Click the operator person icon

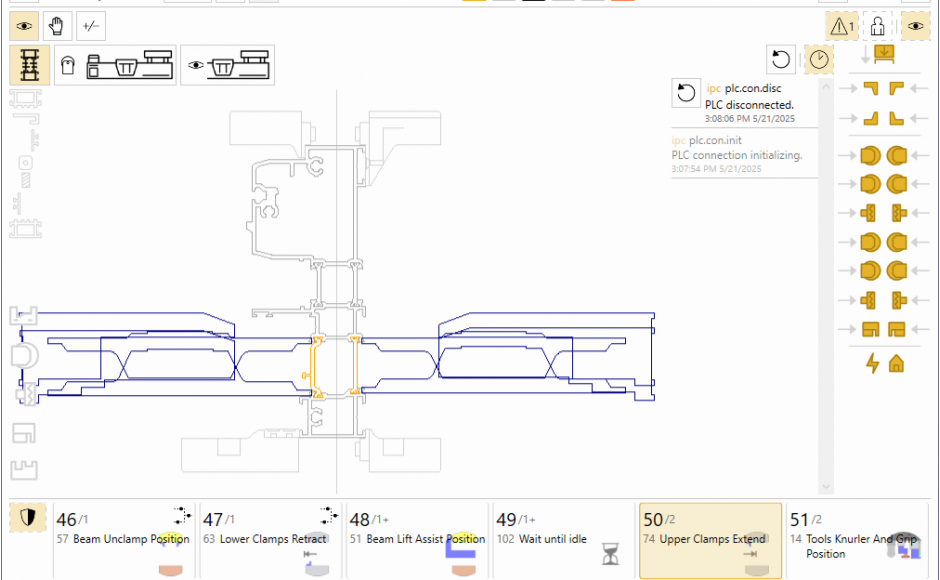tap(877, 27)
